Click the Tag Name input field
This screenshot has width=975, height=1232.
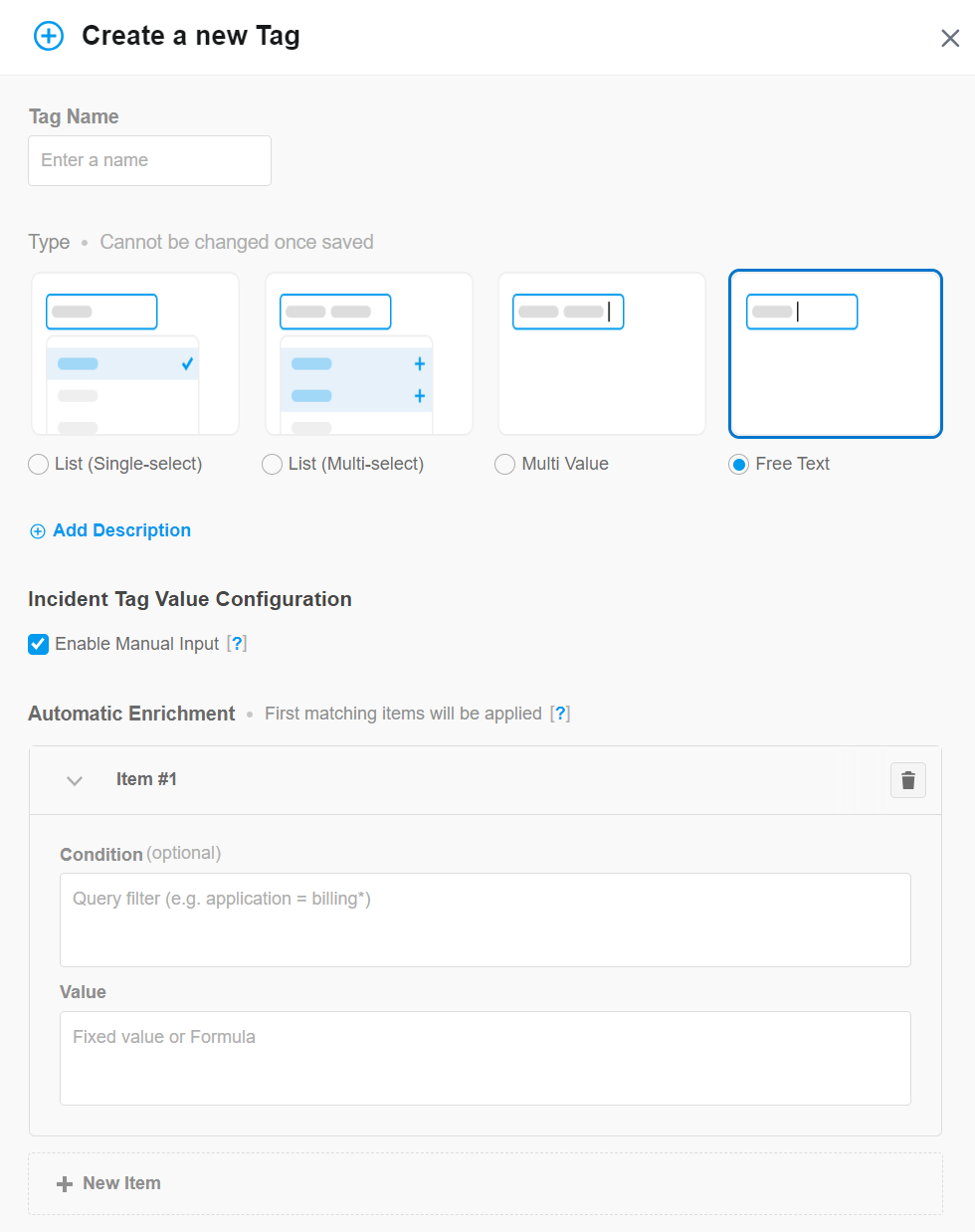pyautogui.click(x=149, y=160)
